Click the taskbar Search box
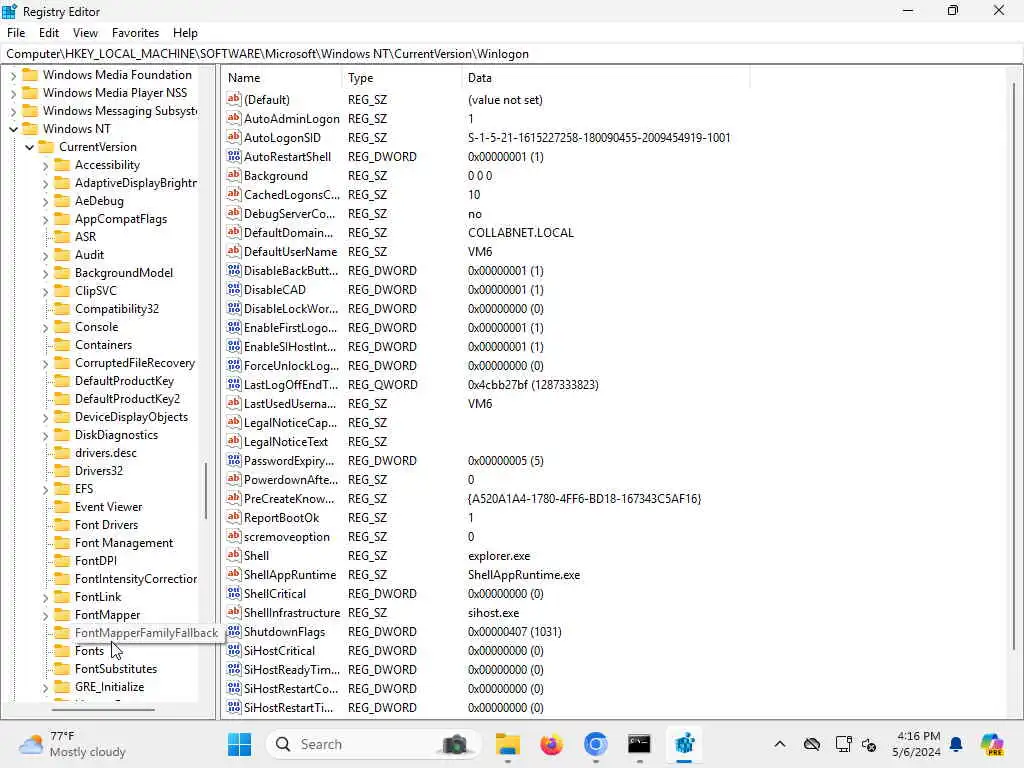 click(374, 744)
